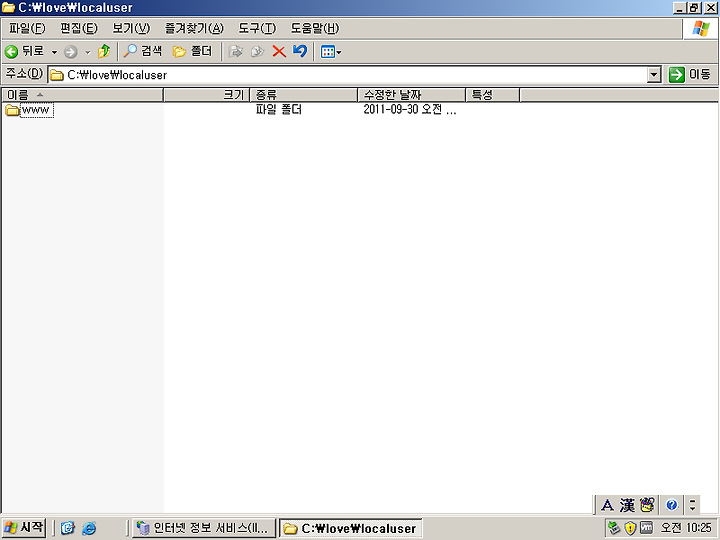Sort by the 수정한 날짜 column header
The width and height of the screenshot is (720, 540).
(x=411, y=95)
